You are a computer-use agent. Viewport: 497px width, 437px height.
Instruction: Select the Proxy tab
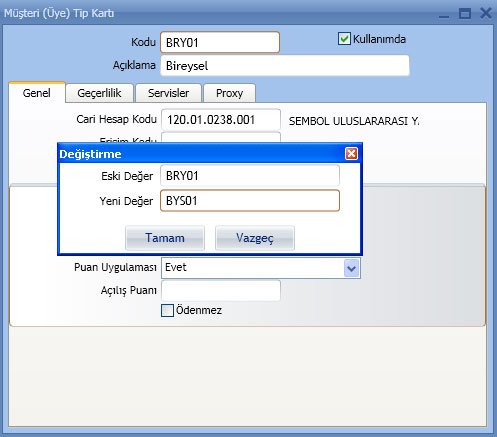pos(229,93)
